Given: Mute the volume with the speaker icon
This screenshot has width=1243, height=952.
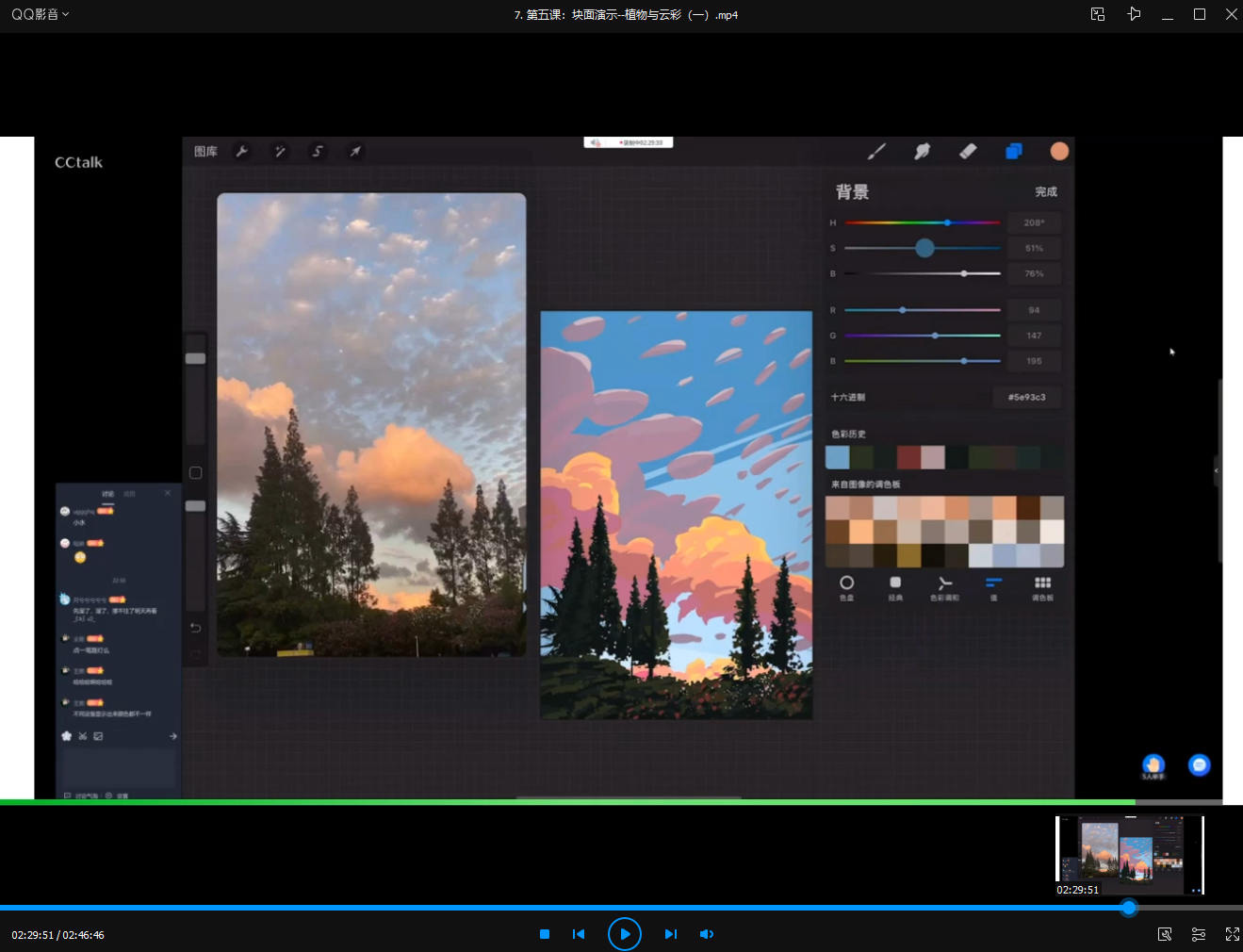Looking at the screenshot, I should 706,934.
